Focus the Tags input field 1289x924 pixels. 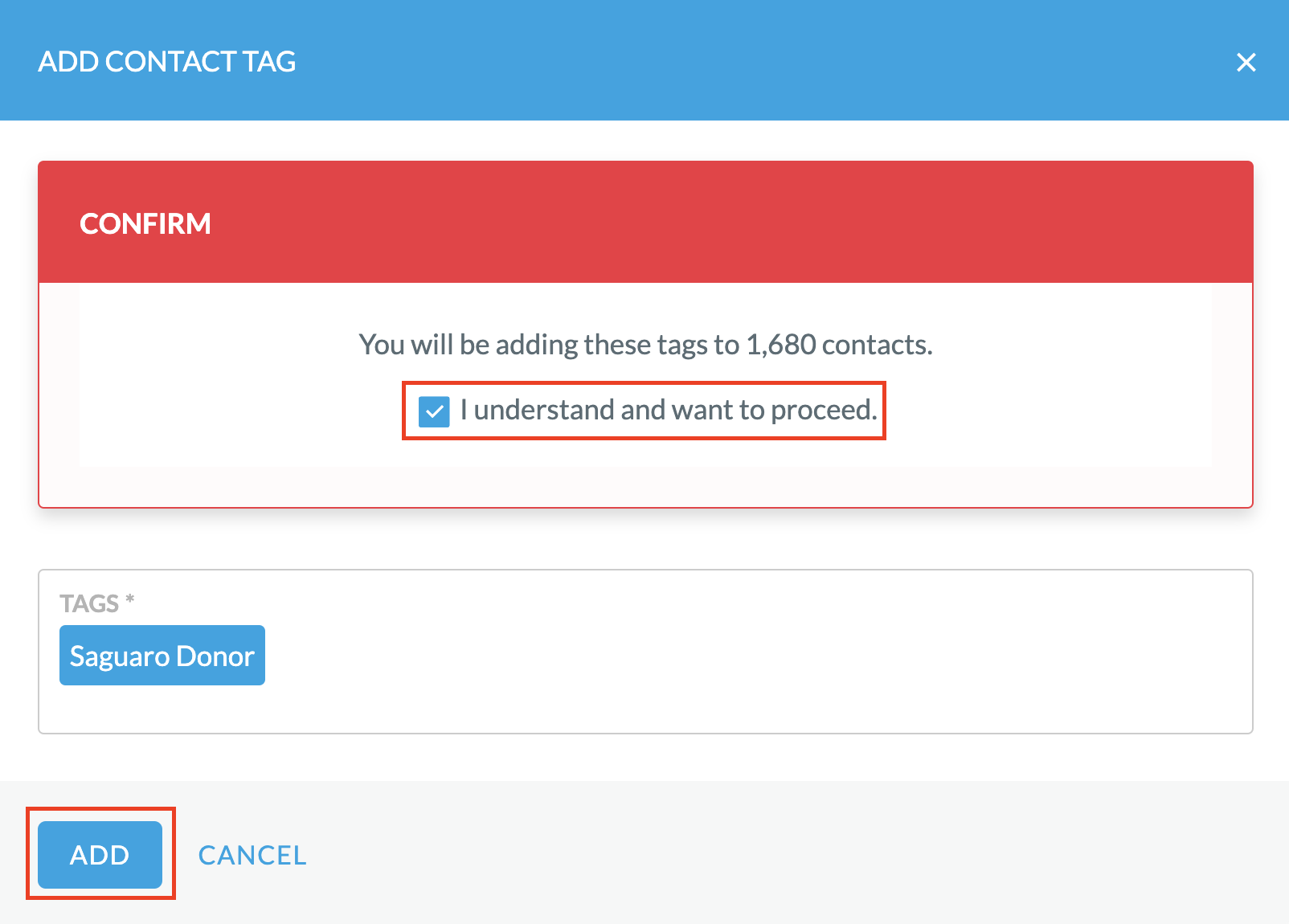645,652
